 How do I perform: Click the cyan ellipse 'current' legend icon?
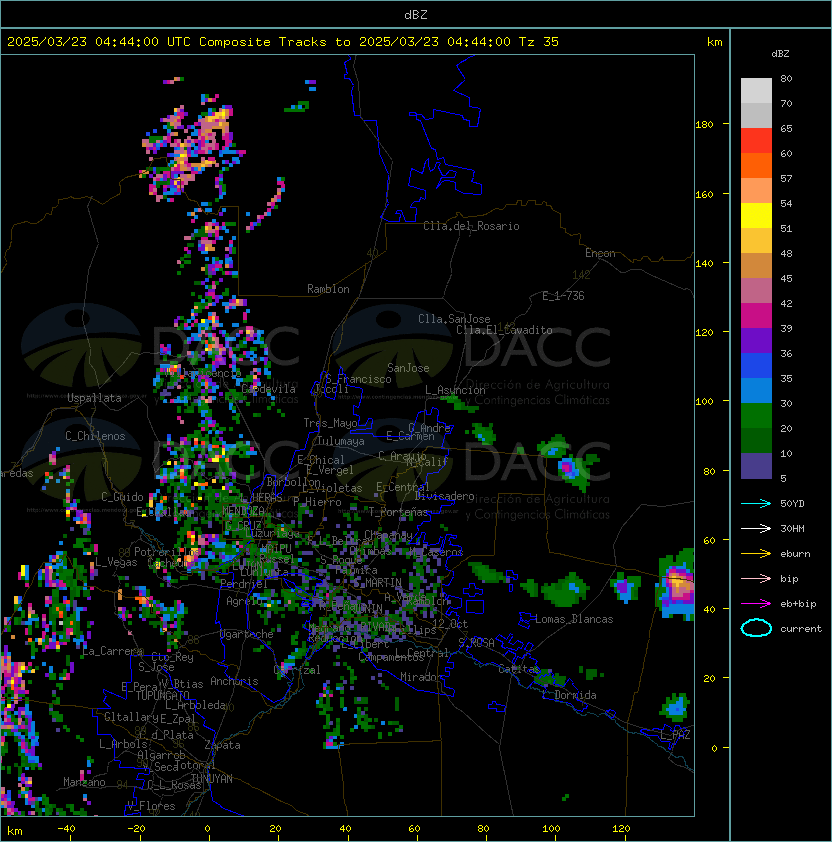tap(756, 628)
